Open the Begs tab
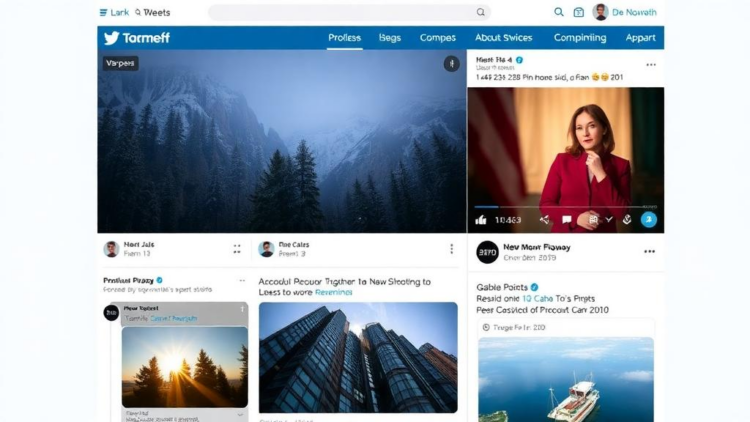 [390, 38]
